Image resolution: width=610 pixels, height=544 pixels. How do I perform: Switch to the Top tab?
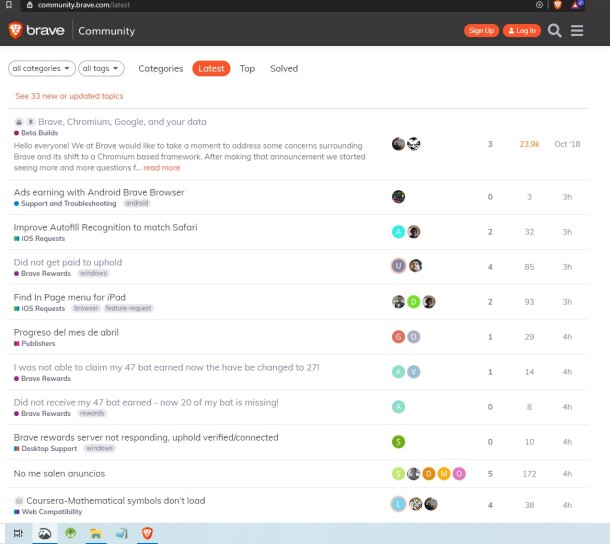click(x=247, y=68)
